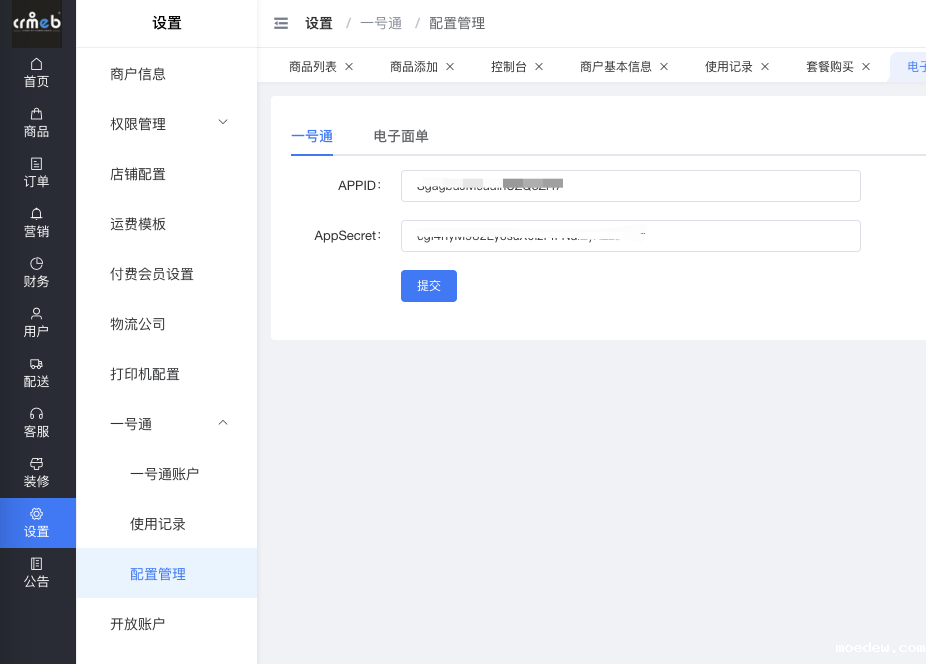Image resolution: width=926 pixels, height=664 pixels.
Task: Switch to the 电子面单 tab
Action: 401,136
